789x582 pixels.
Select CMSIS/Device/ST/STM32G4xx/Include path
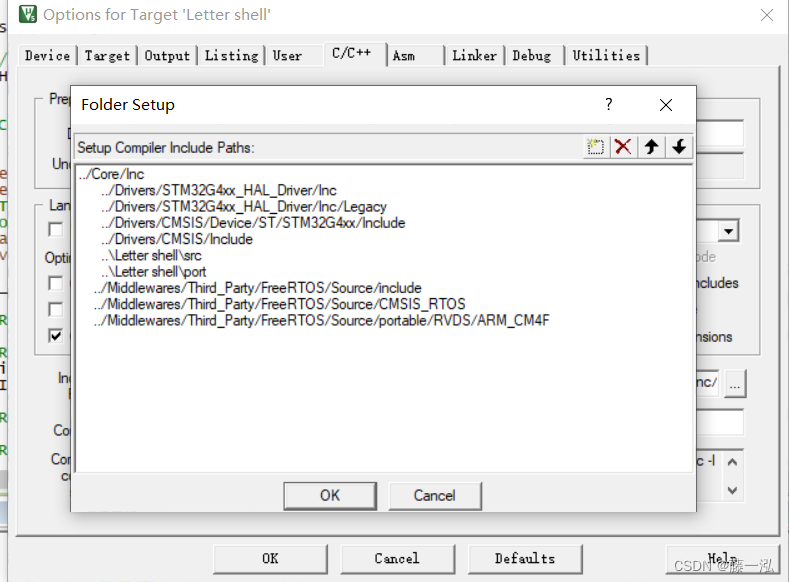[x=253, y=222]
